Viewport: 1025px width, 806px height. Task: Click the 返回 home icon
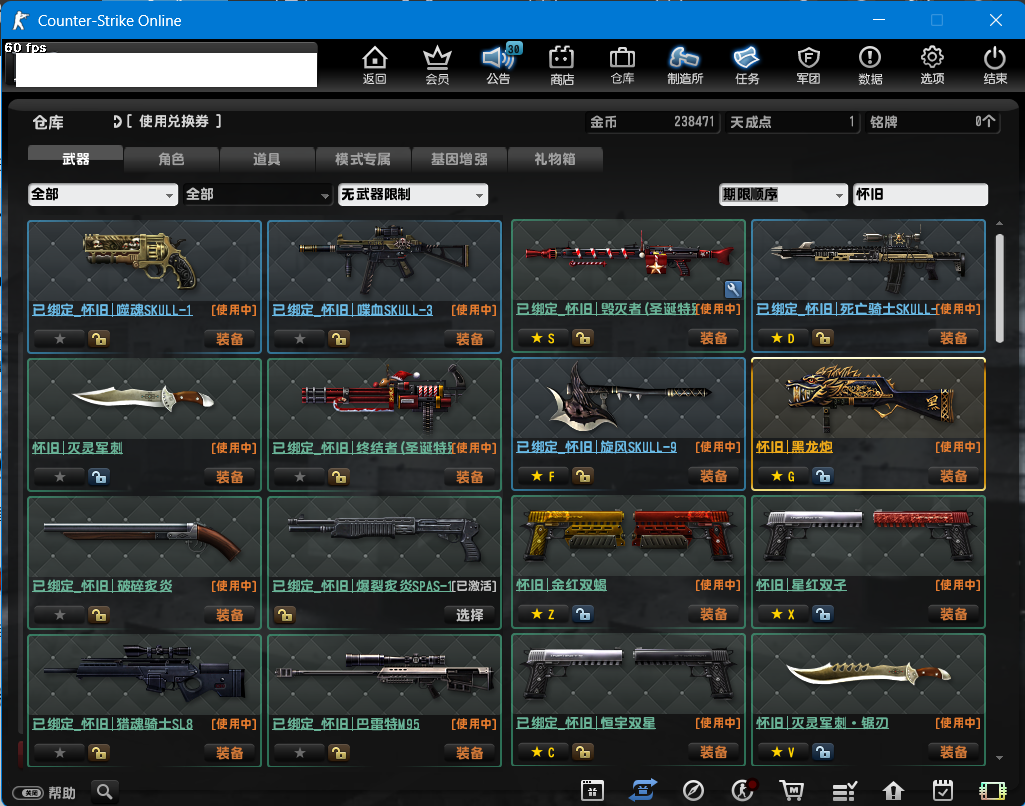pyautogui.click(x=375, y=65)
